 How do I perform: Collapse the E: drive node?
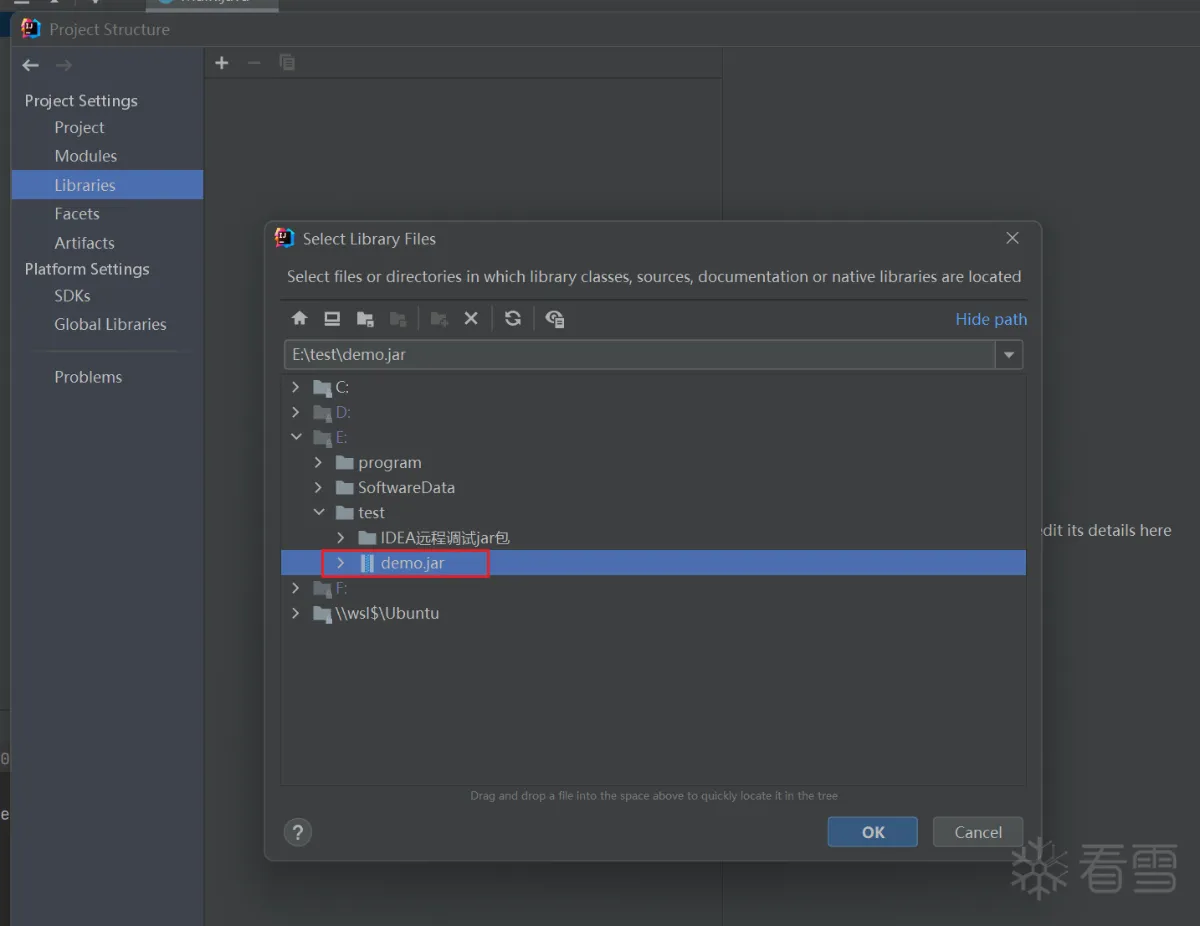click(x=295, y=437)
